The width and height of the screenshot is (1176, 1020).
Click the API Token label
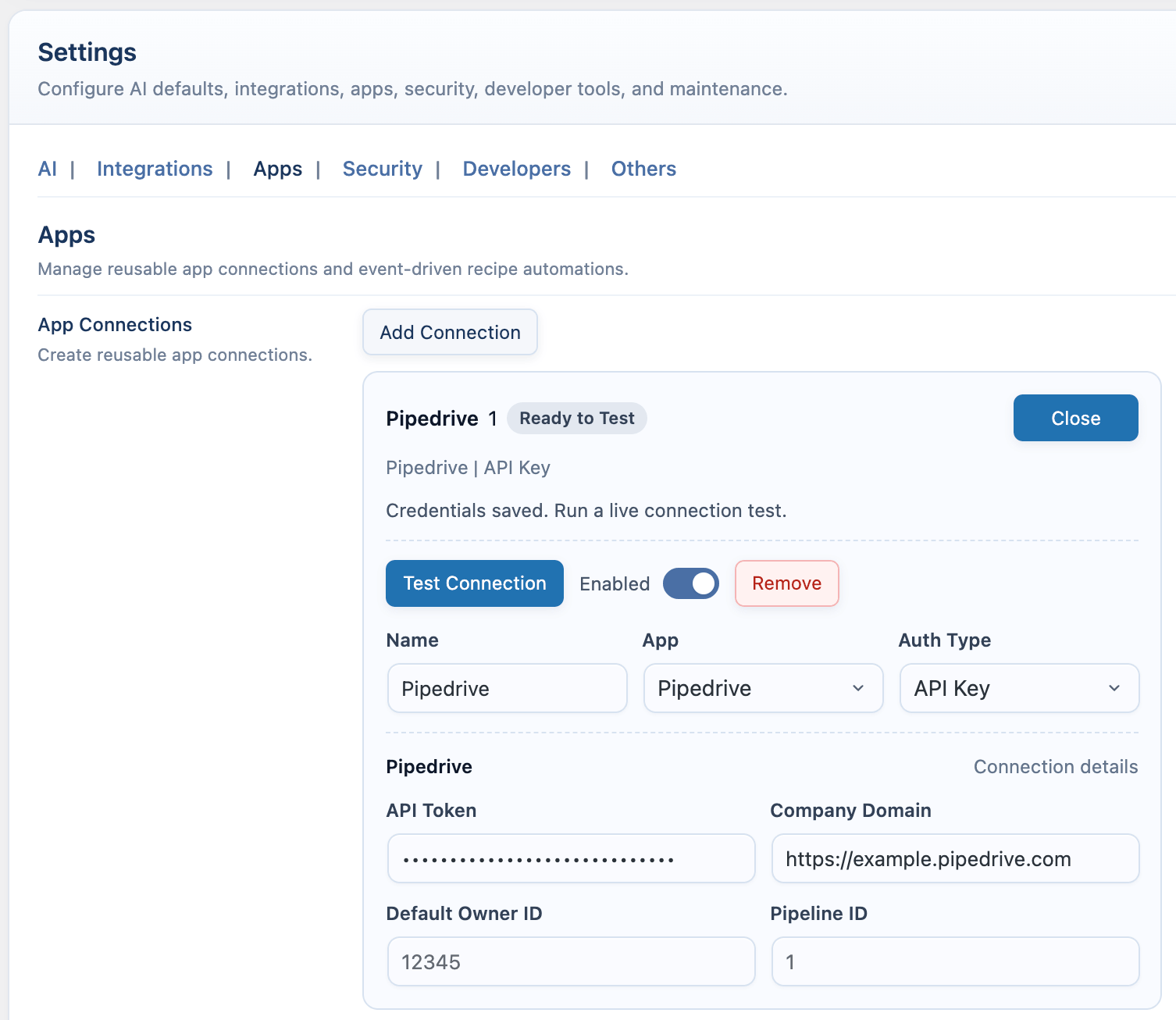432,811
